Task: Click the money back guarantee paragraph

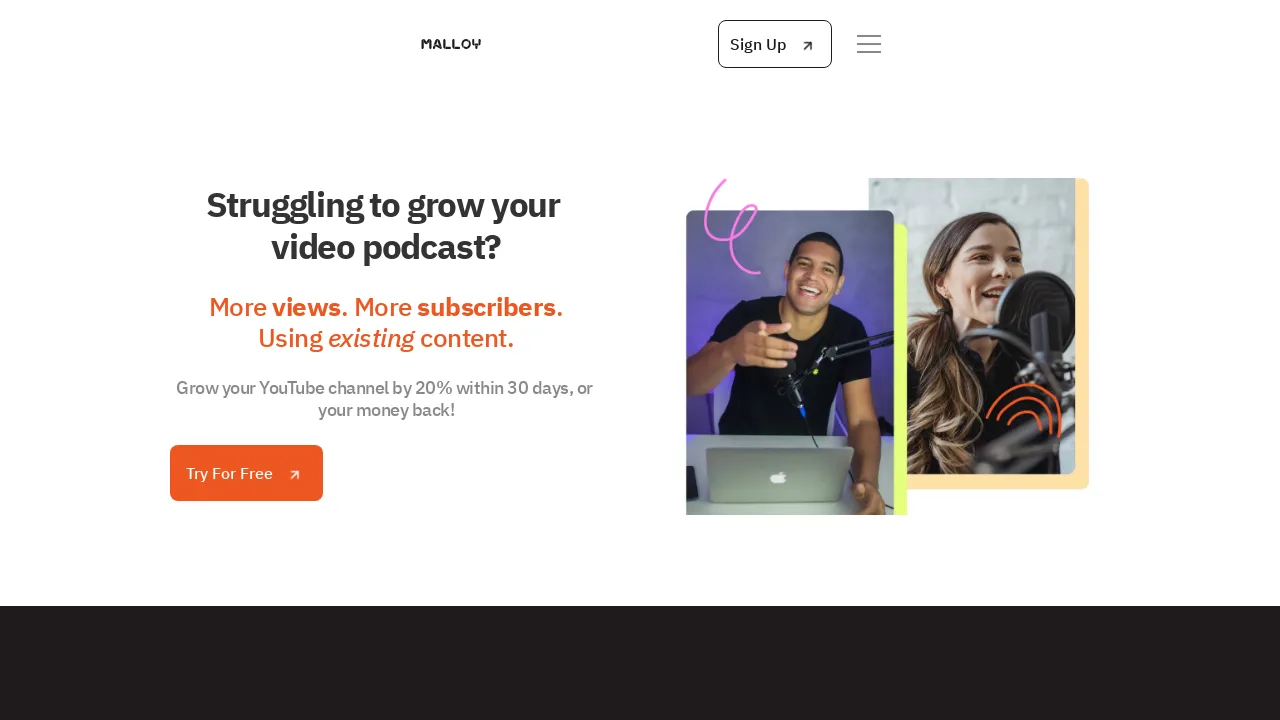Action: pyautogui.click(x=385, y=399)
